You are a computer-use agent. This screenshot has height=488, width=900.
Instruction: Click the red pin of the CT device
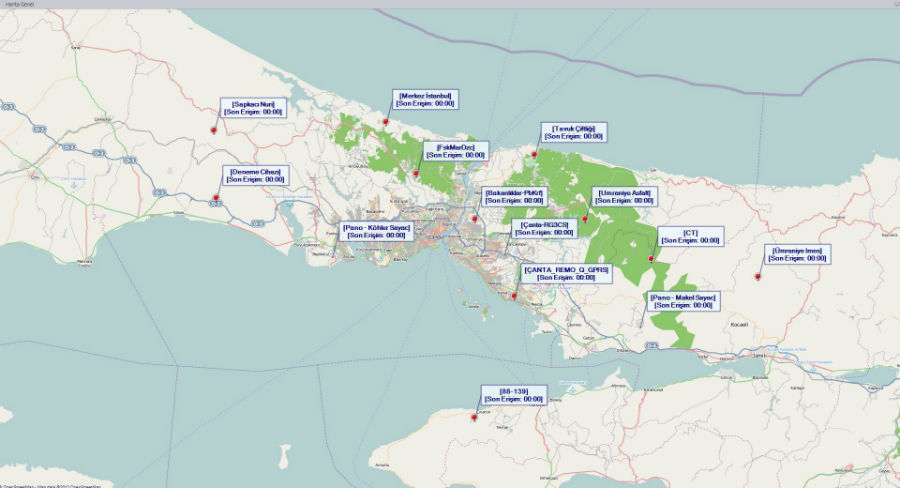pos(651,259)
